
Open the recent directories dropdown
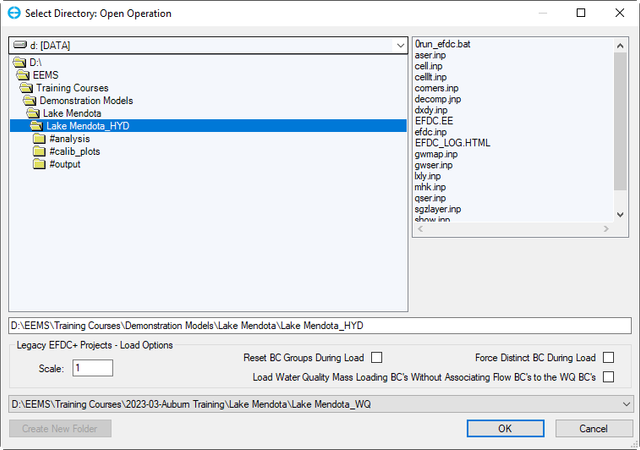(x=626, y=404)
